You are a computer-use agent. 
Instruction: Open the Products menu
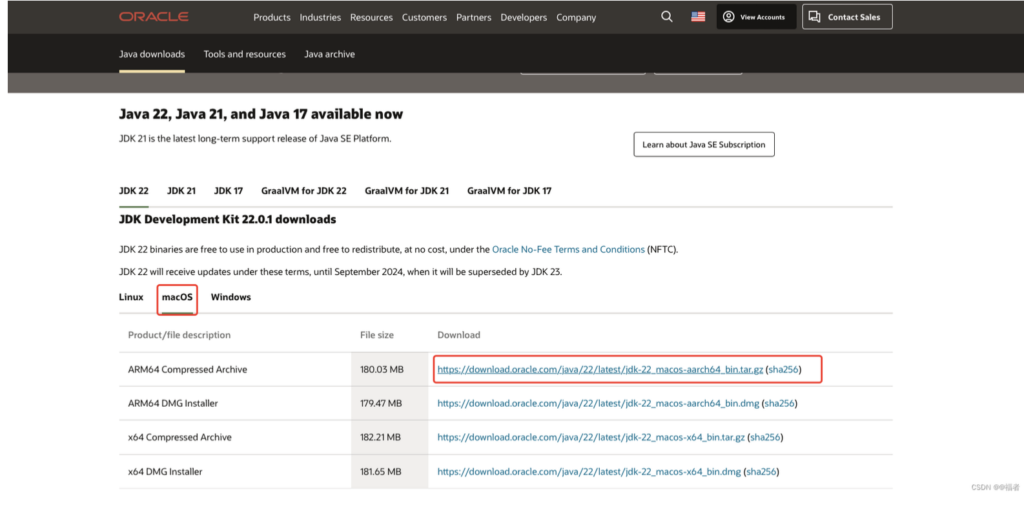pyautogui.click(x=272, y=18)
